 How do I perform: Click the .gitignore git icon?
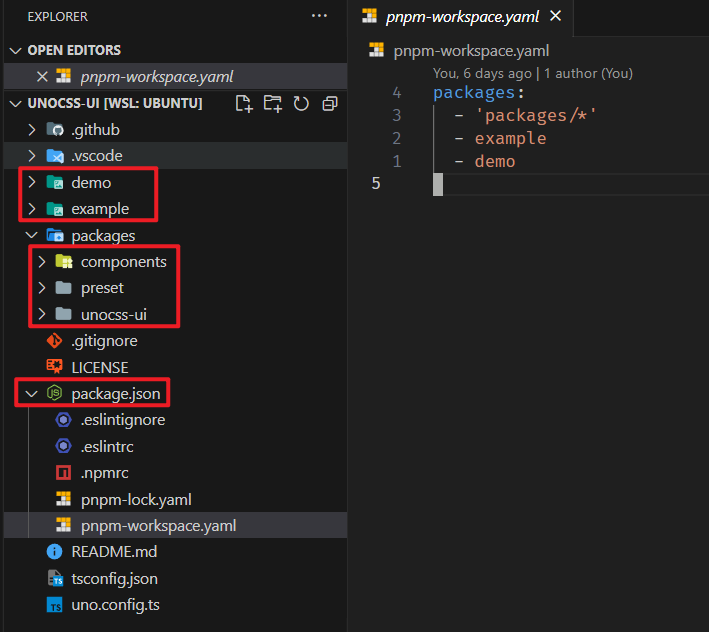point(55,340)
